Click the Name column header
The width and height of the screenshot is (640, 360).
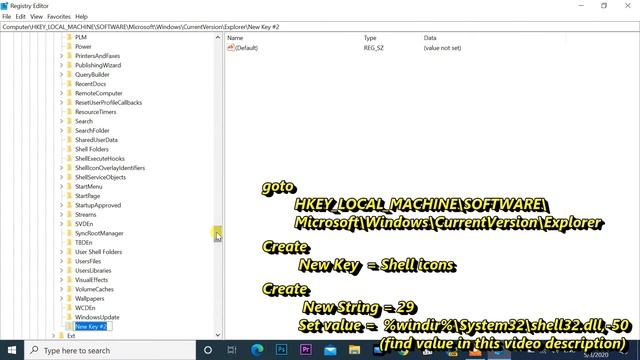tap(235, 38)
